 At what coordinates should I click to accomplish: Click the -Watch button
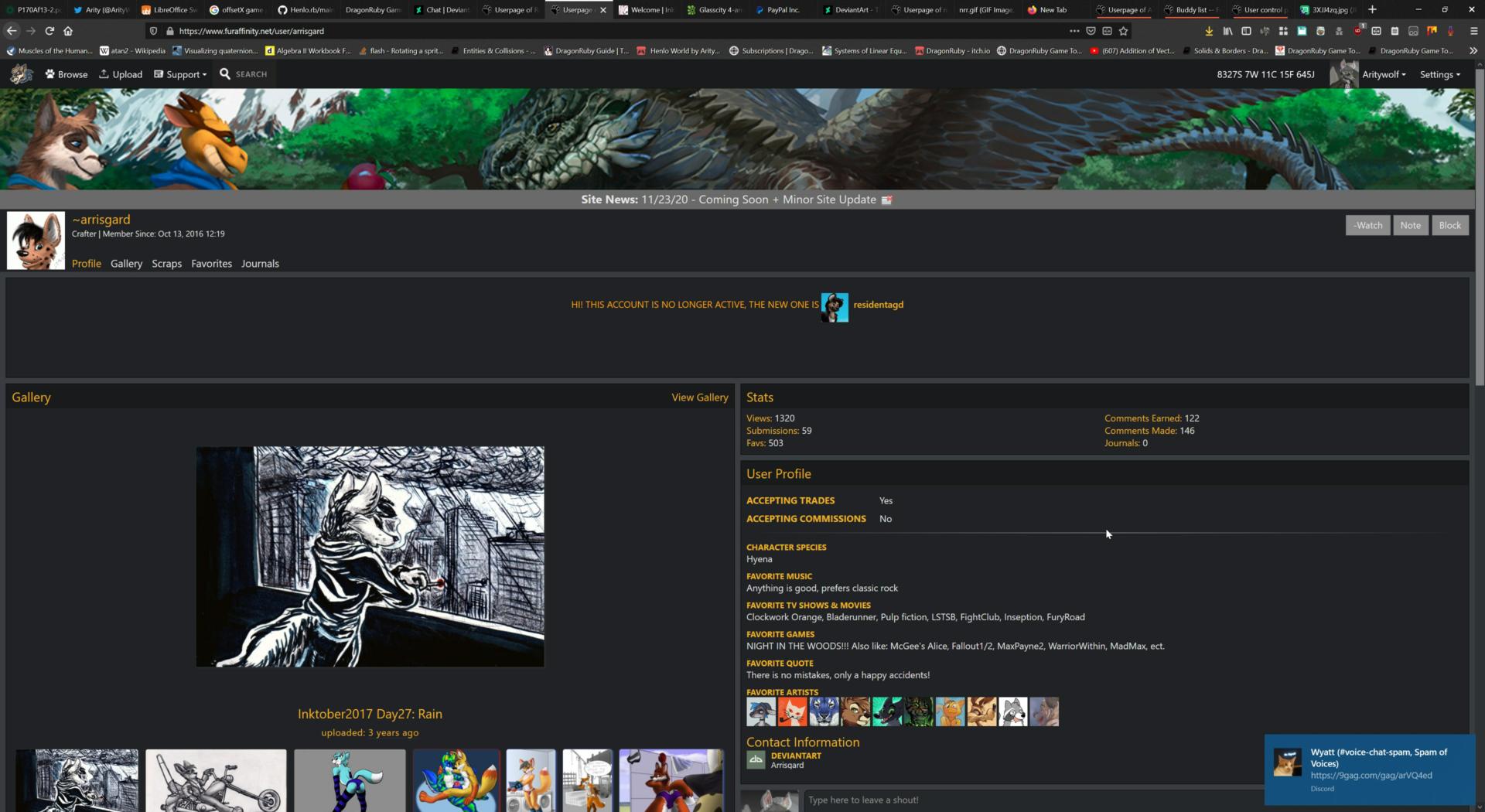[x=1367, y=225]
